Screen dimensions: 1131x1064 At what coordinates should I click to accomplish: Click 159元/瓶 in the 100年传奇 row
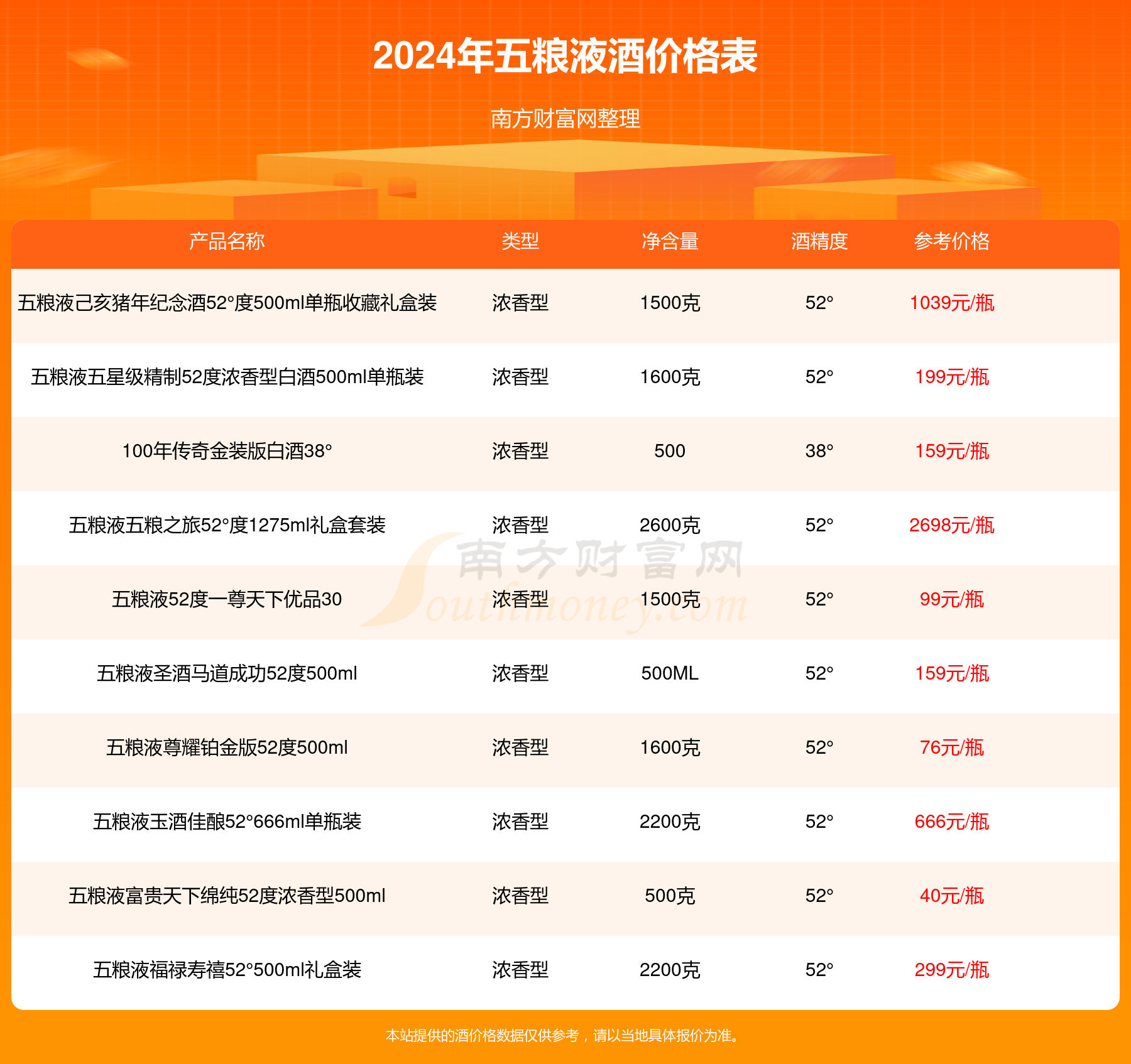[952, 451]
